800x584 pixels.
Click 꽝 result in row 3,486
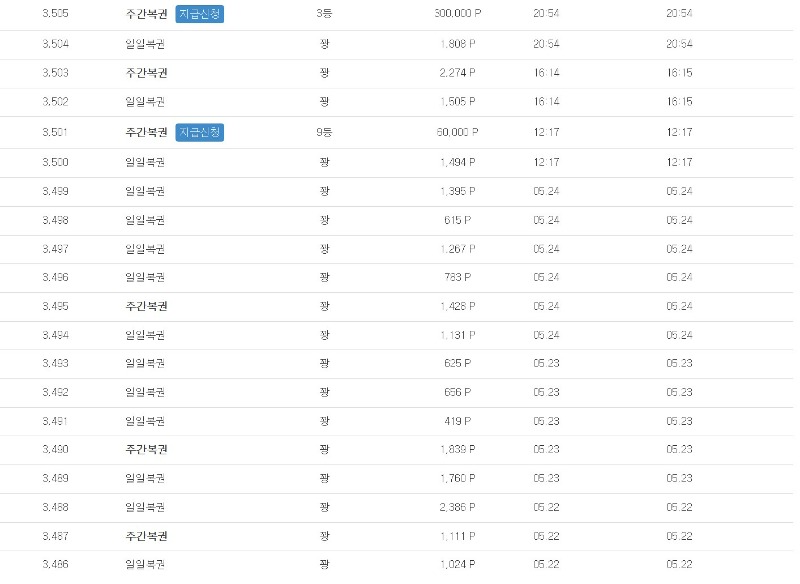pos(324,565)
